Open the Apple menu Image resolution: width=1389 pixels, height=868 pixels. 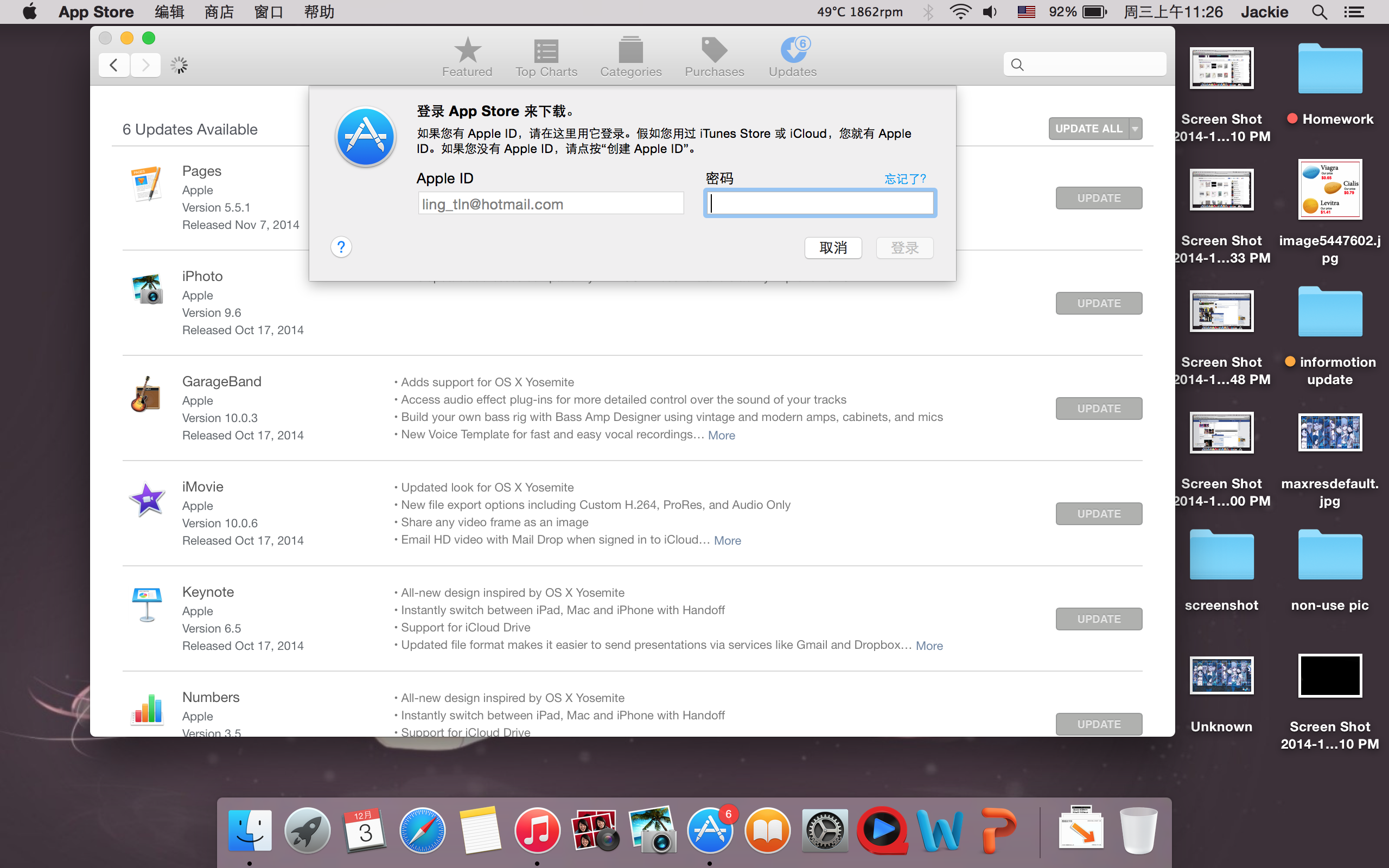(30, 11)
